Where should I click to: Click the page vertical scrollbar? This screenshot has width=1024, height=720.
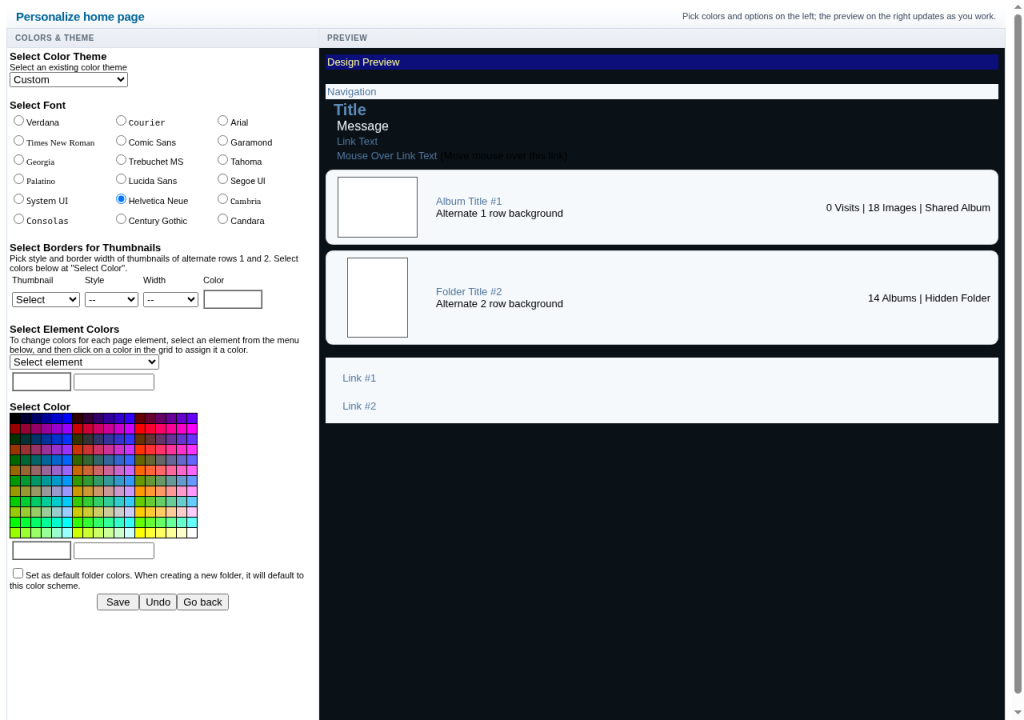pos(1017,353)
